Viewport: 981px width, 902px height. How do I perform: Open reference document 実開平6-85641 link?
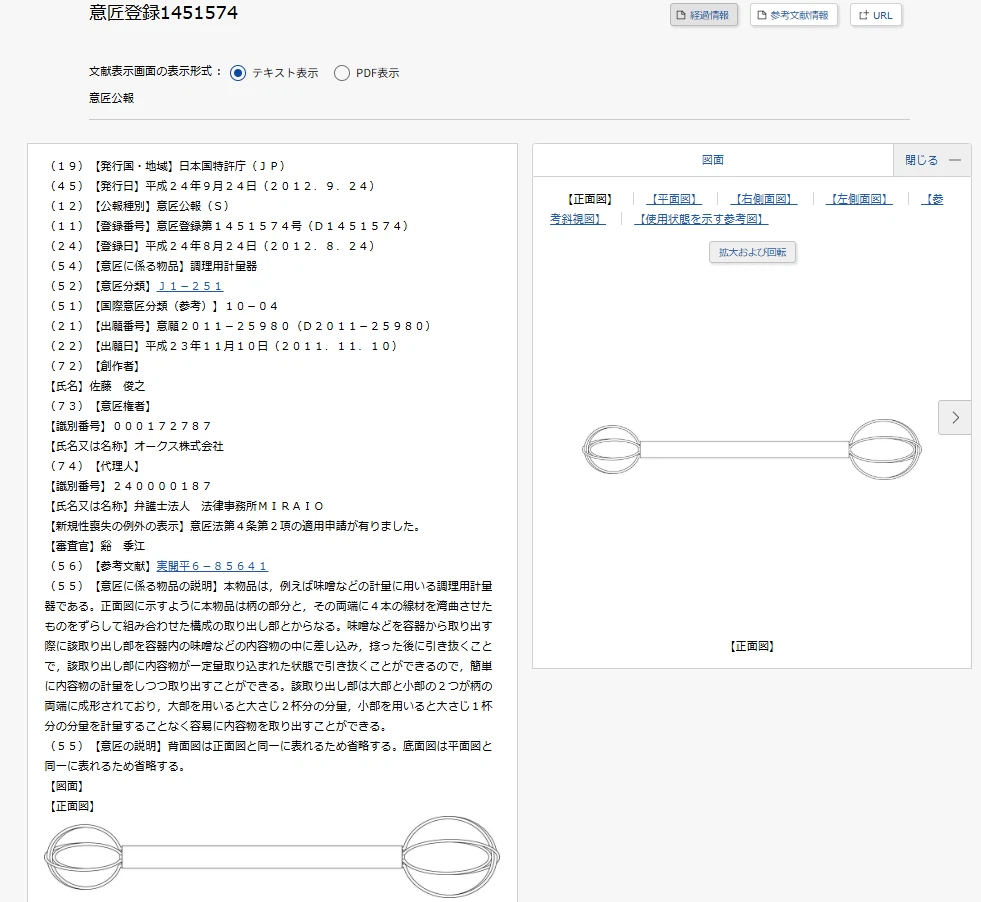coord(212,566)
